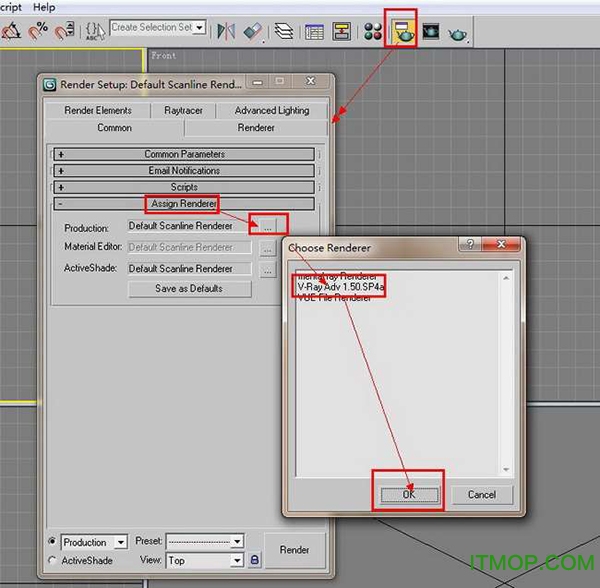Screen dimensions: 600x588
Task: Click Cancel in Choose Renderer
Action: (482, 495)
